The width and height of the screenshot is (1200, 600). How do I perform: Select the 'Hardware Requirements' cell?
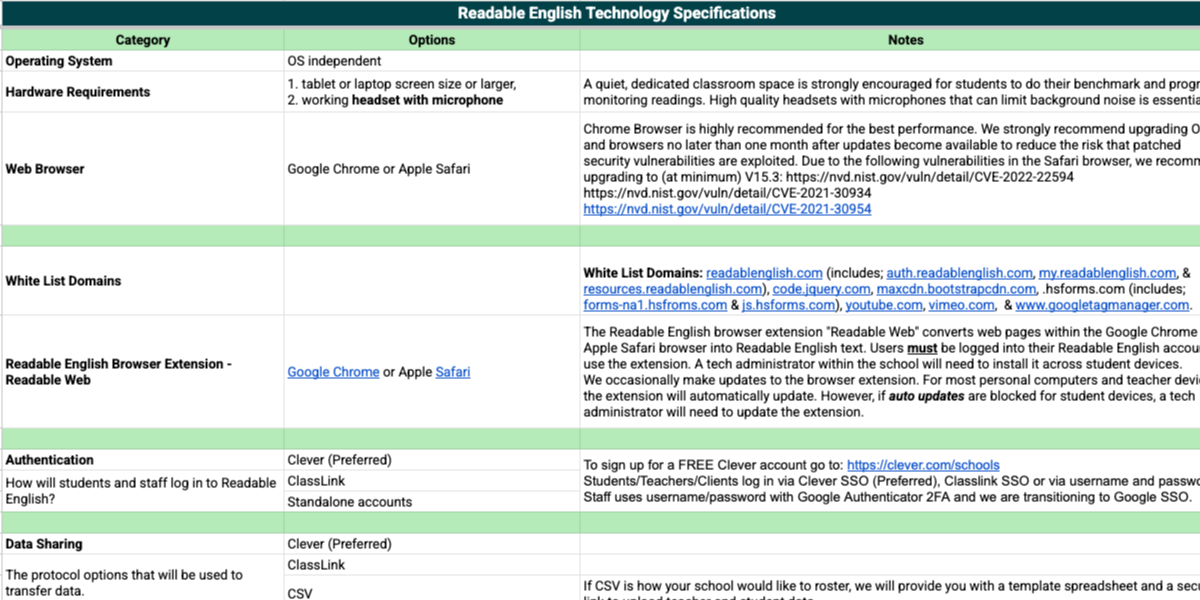142,92
